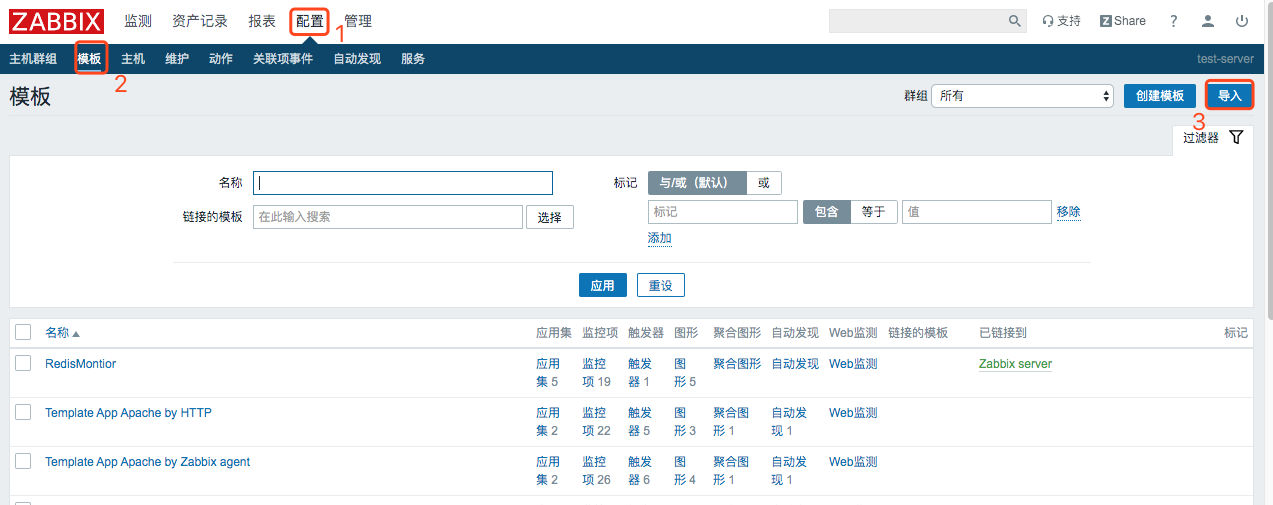1273x505 pixels.
Task: Open 触发器 6 of Apache by Zabbix agent
Action: click(x=640, y=470)
